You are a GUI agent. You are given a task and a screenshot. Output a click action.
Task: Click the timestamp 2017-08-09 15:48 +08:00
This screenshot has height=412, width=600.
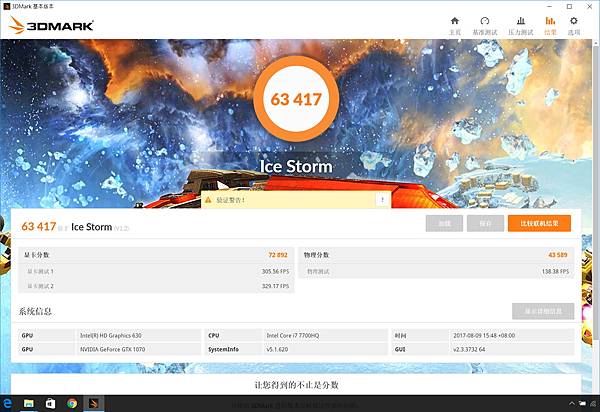[484, 335]
